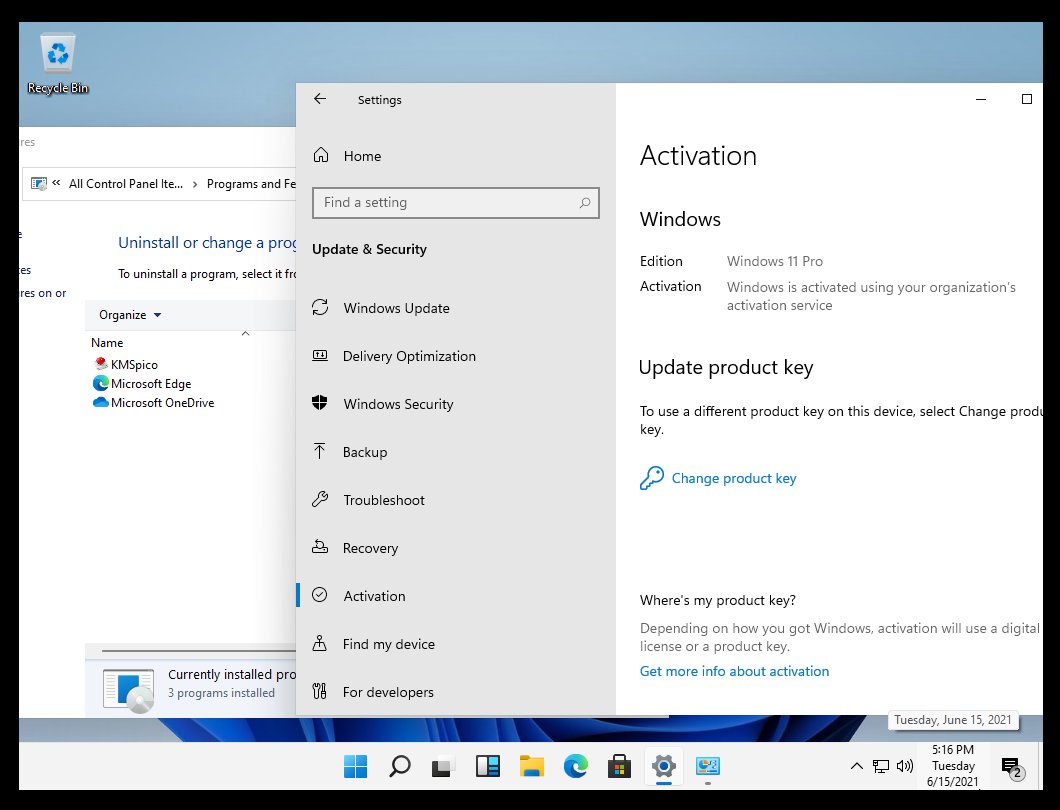
Task: Click the Windows Update refresh icon
Action: (320, 308)
